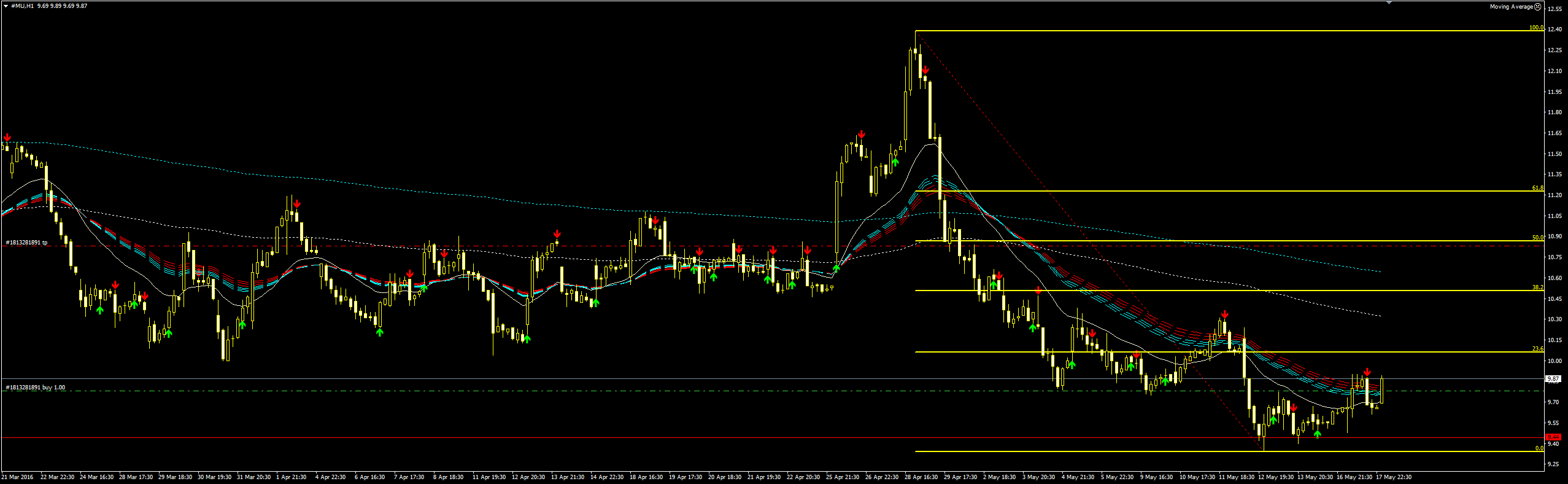Select the Fibonacci "23.6" level label
Viewport: 1568px width, 484px height.
click(x=1538, y=349)
